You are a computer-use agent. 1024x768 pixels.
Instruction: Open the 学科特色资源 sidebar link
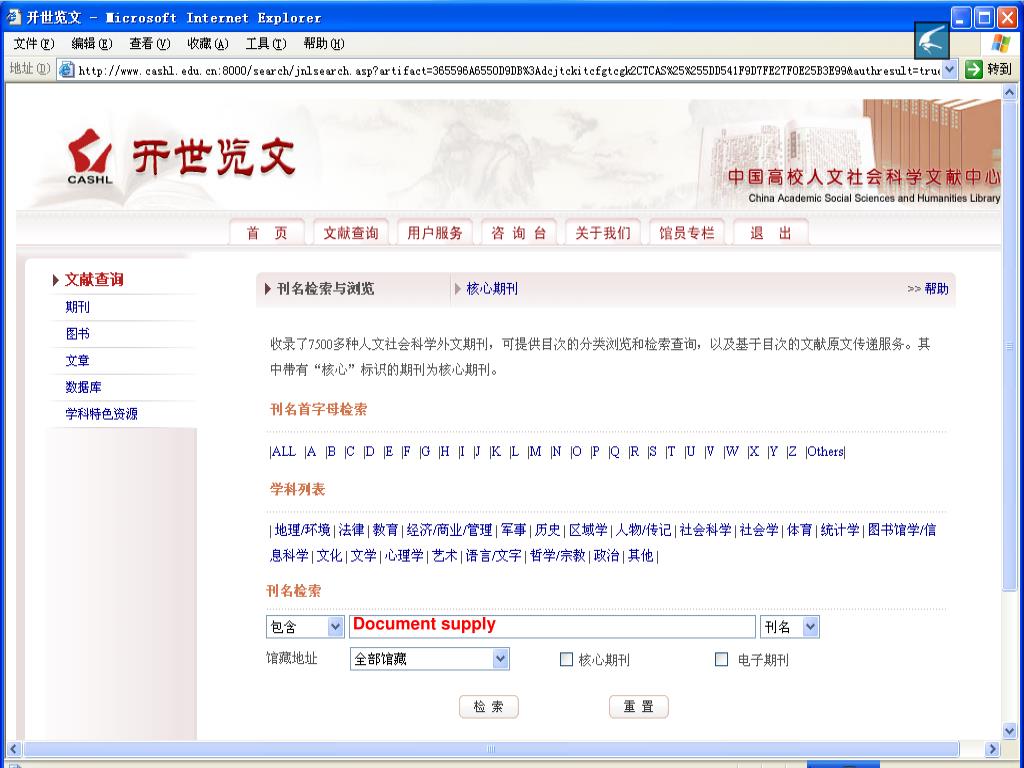[101, 414]
